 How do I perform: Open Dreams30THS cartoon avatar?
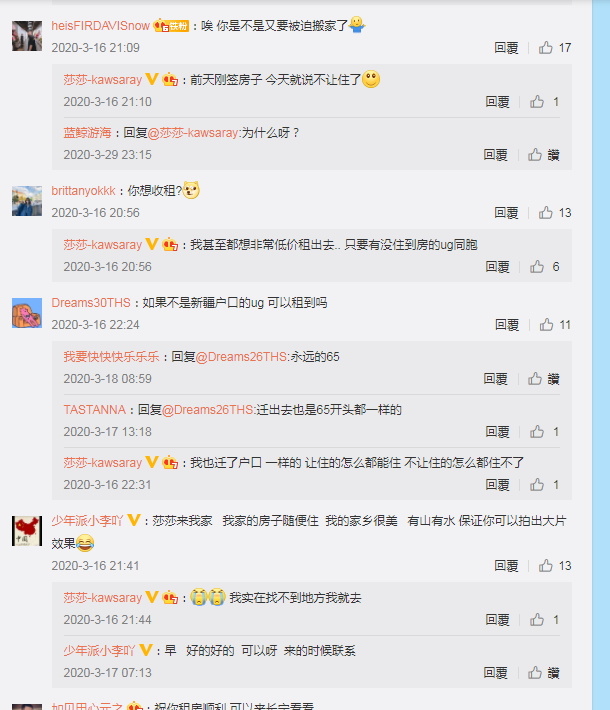pyautogui.click(x=27, y=313)
